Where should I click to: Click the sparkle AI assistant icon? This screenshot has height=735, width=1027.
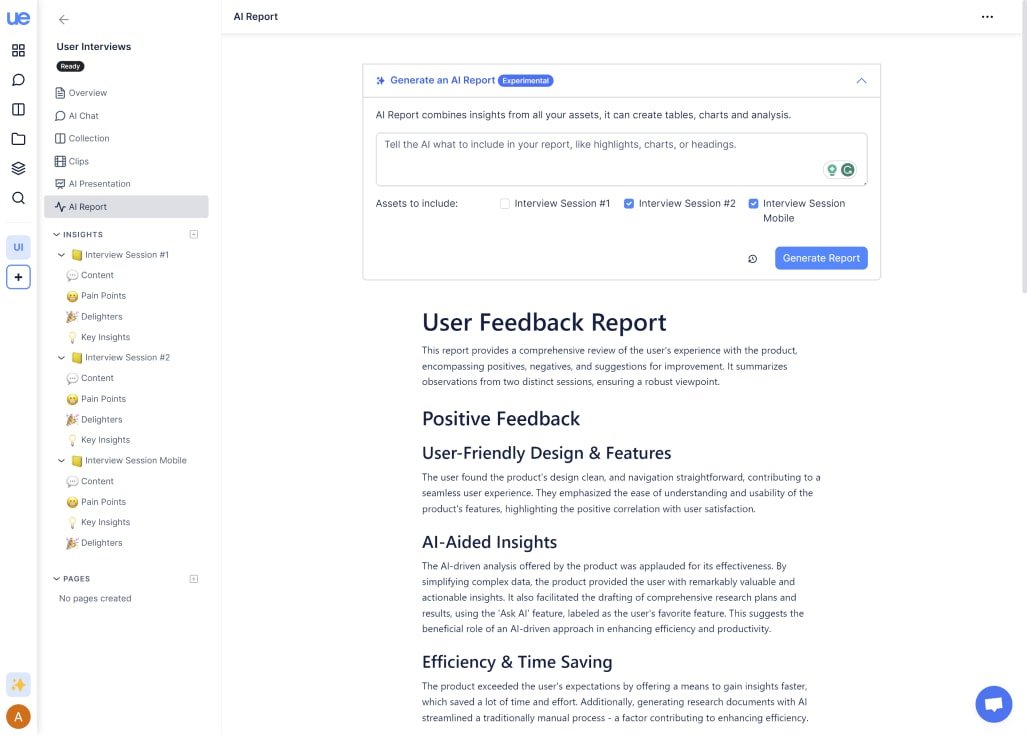18,685
